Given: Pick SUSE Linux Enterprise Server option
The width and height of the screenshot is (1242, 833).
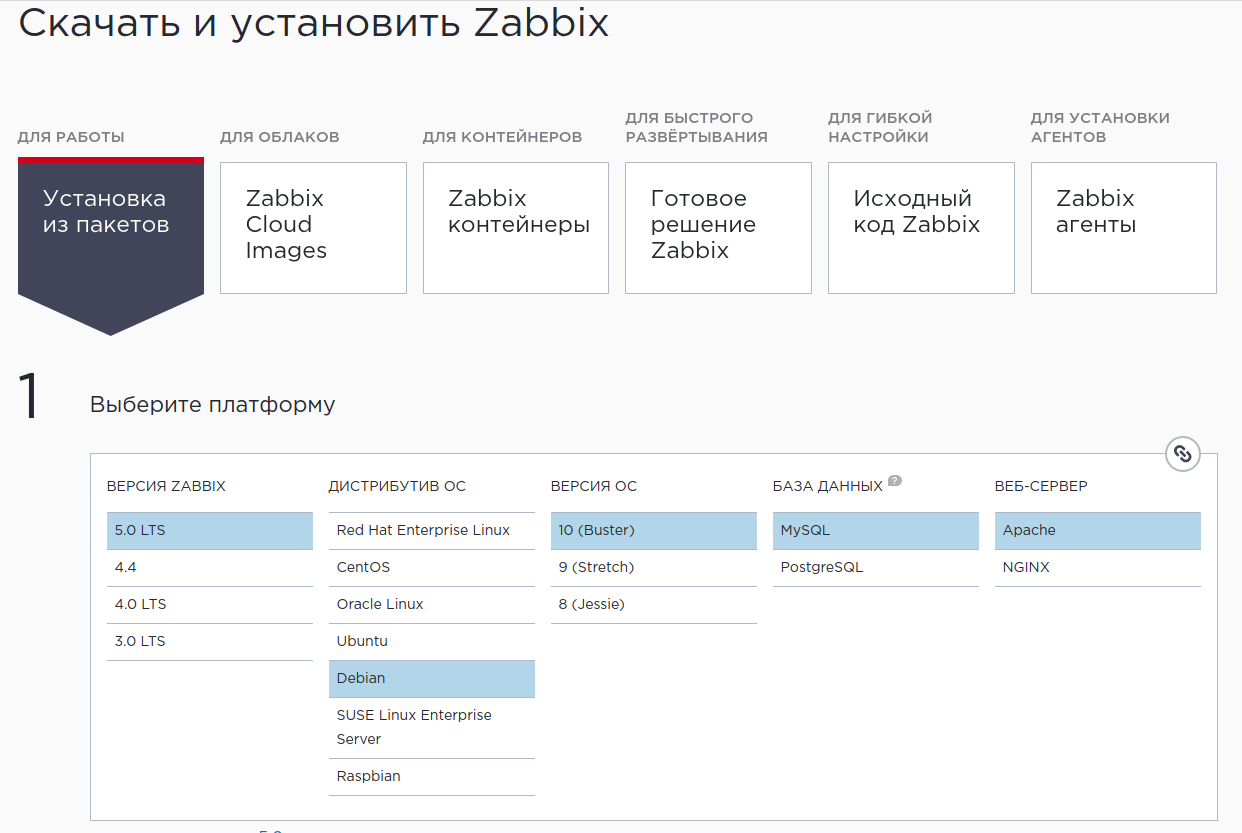Looking at the screenshot, I should [x=432, y=728].
